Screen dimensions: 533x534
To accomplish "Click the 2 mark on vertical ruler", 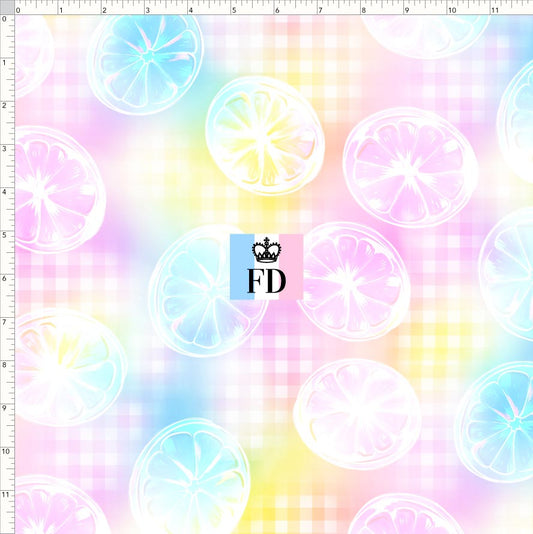I will coord(4,106).
